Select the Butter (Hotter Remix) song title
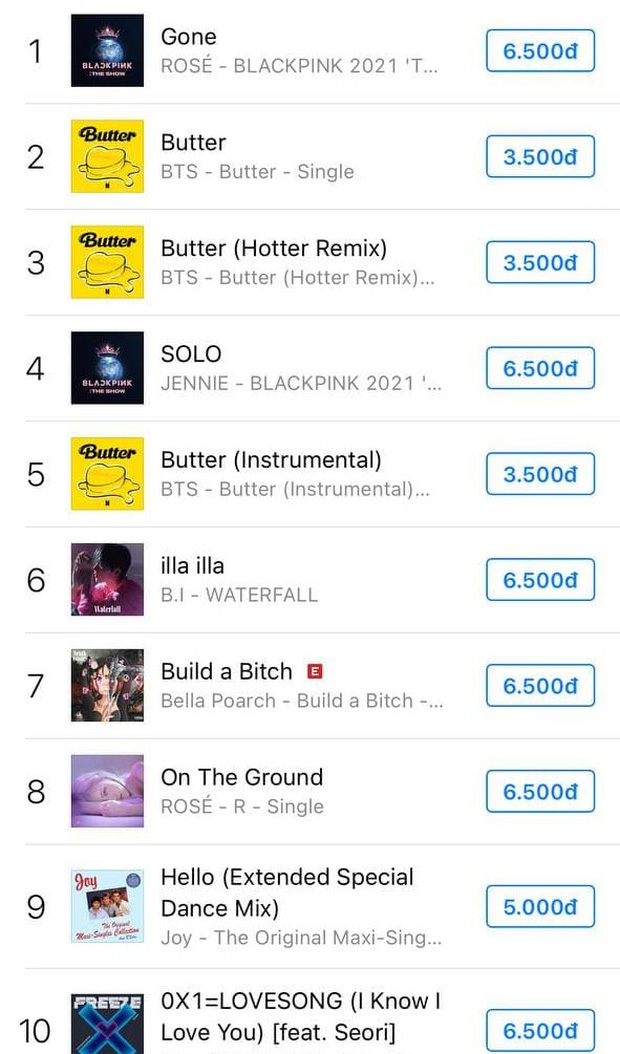620x1054 pixels. [273, 248]
